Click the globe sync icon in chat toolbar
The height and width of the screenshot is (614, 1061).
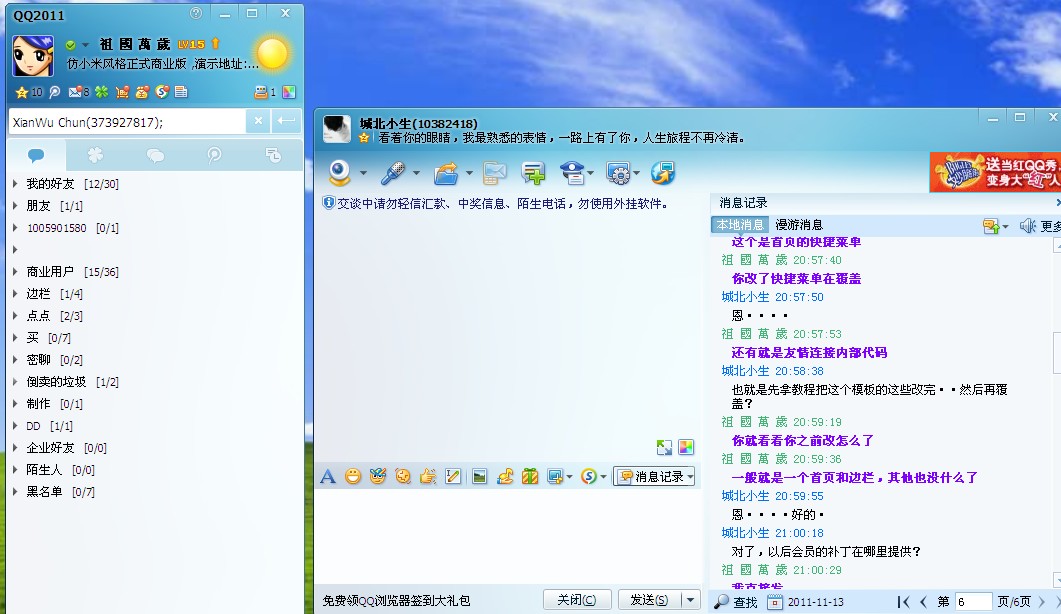pos(662,173)
